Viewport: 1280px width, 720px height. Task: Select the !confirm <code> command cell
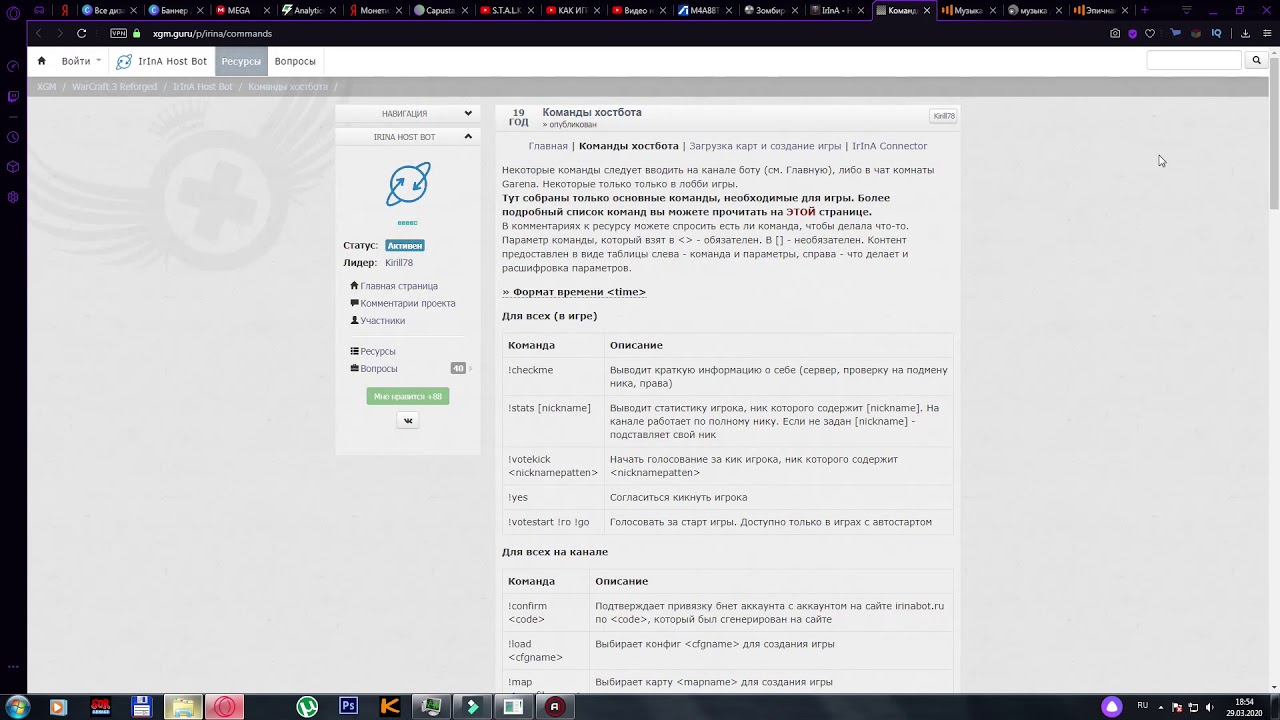[546, 613]
